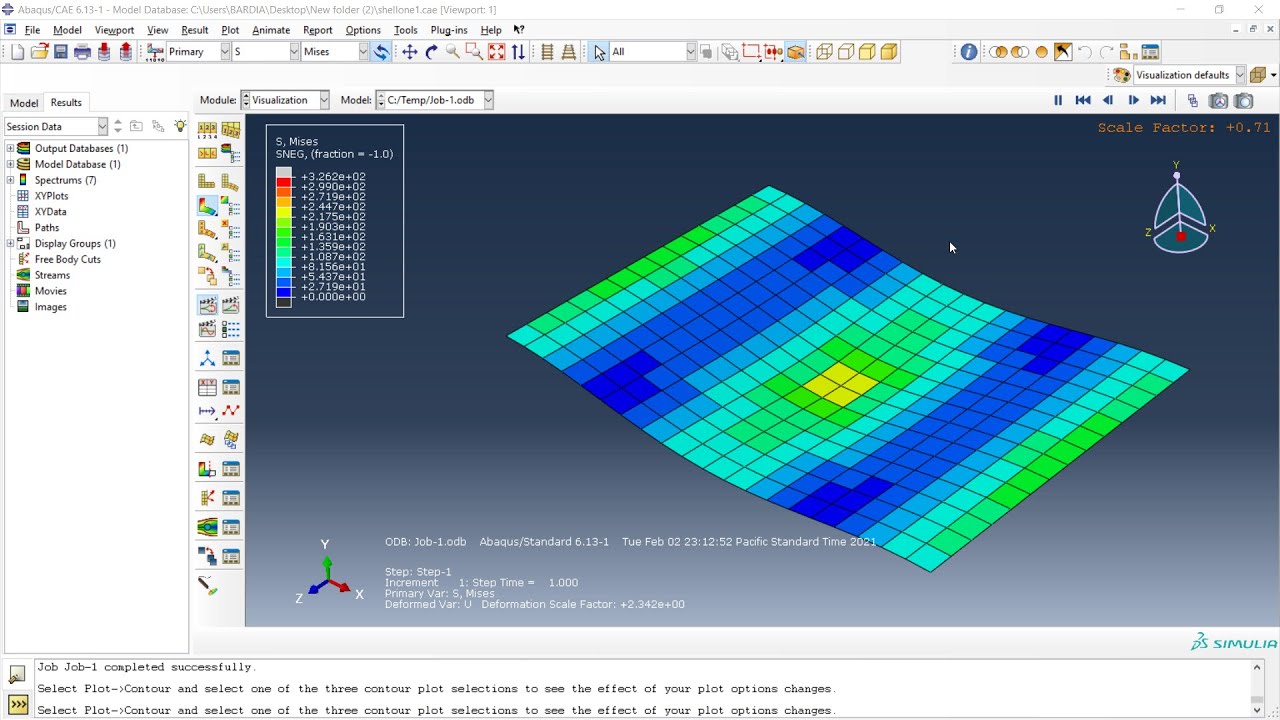The width and height of the screenshot is (1280, 720).
Task: Open the File menu
Action: pyautogui.click(x=32, y=30)
